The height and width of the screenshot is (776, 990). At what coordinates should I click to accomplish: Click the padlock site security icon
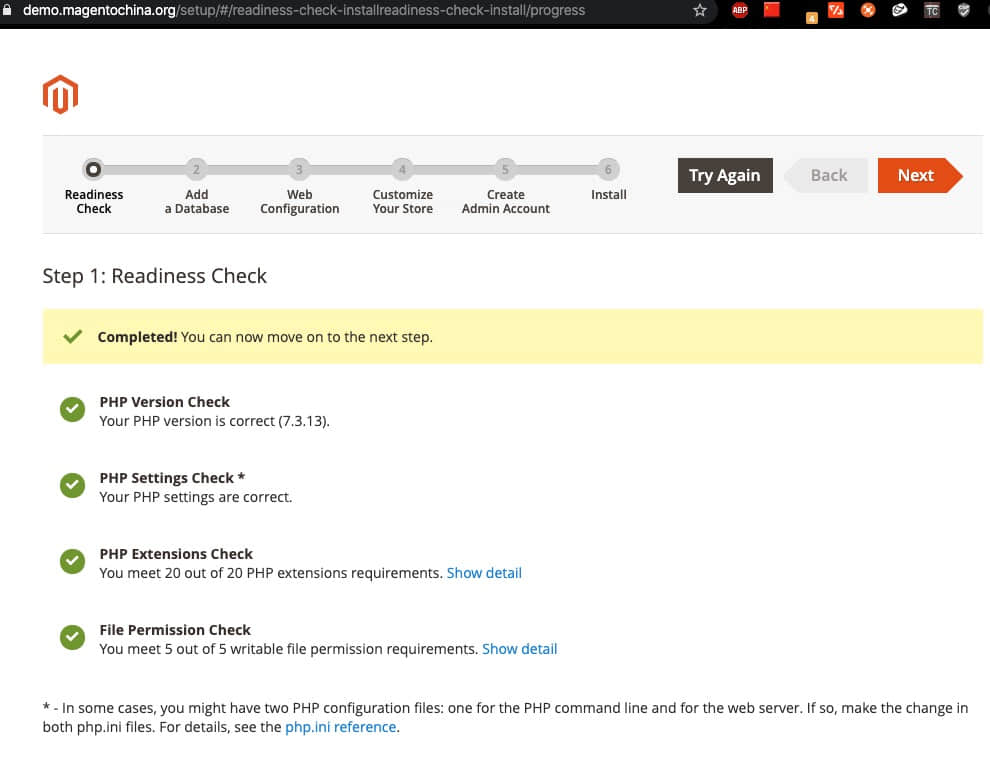coord(7,10)
